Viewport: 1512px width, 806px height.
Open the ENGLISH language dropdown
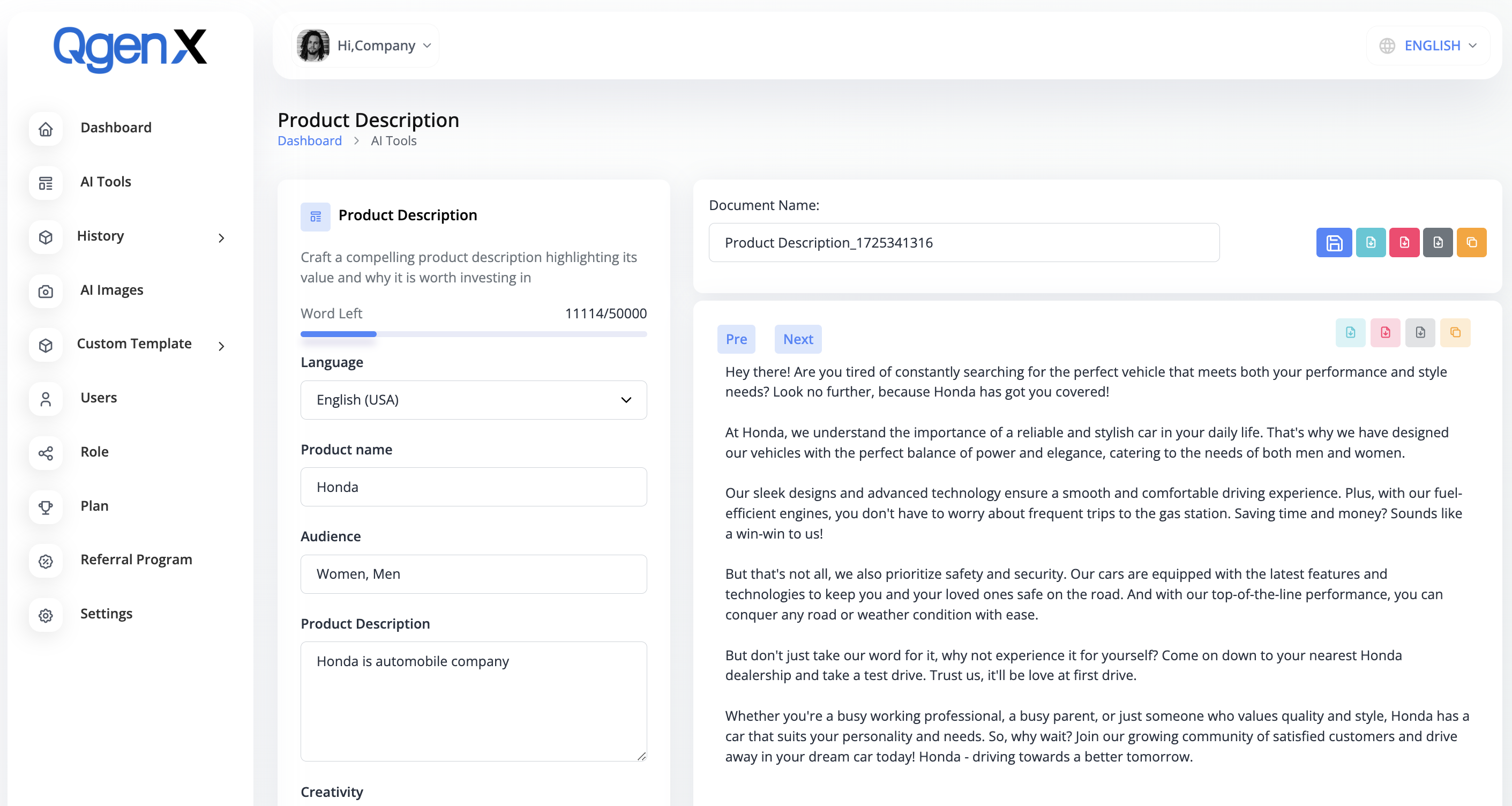tap(1428, 45)
